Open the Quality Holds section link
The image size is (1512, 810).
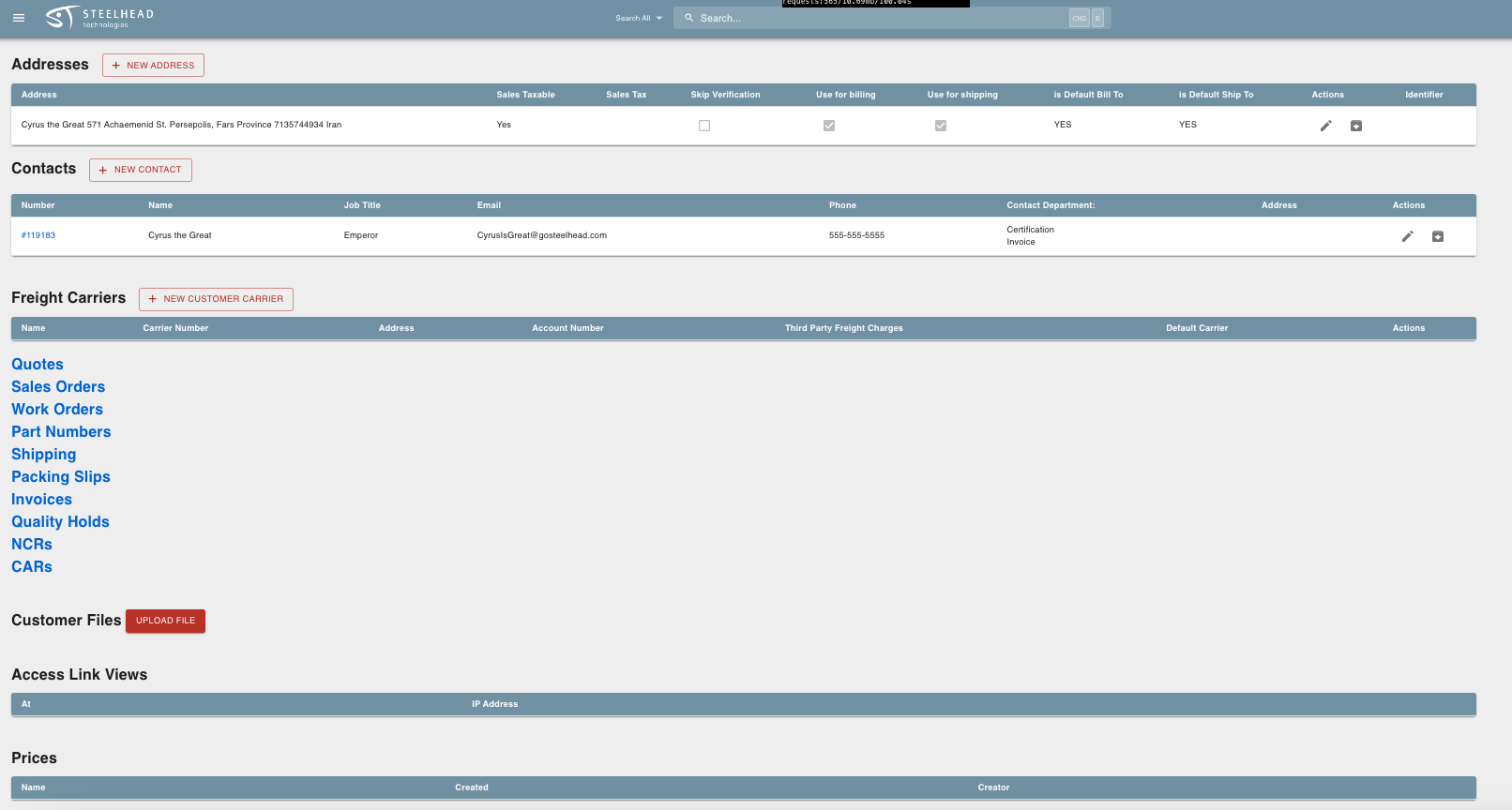tap(60, 522)
